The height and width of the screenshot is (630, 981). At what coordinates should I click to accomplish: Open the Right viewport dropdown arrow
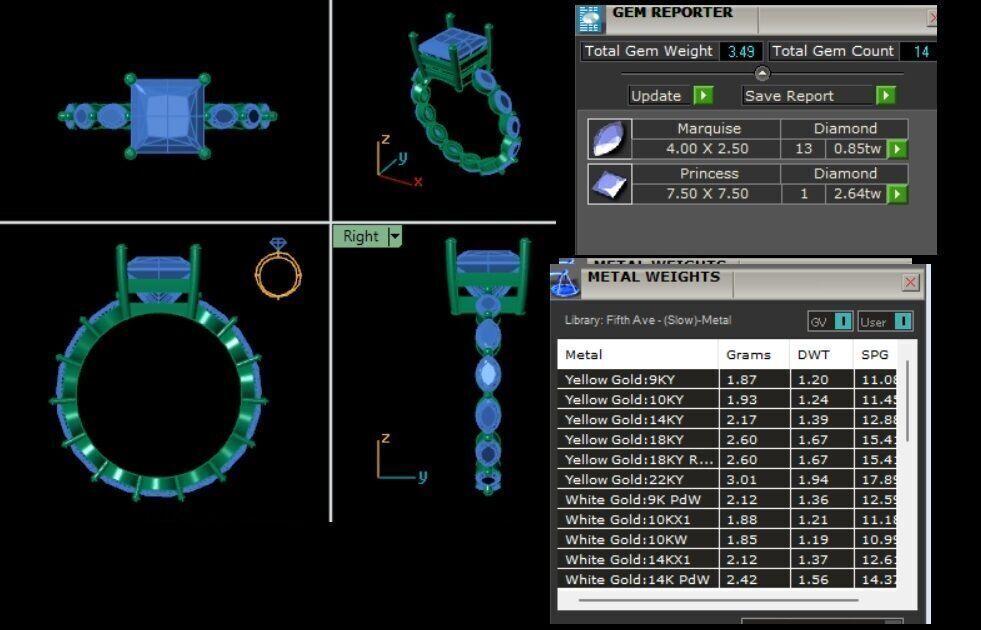click(395, 236)
